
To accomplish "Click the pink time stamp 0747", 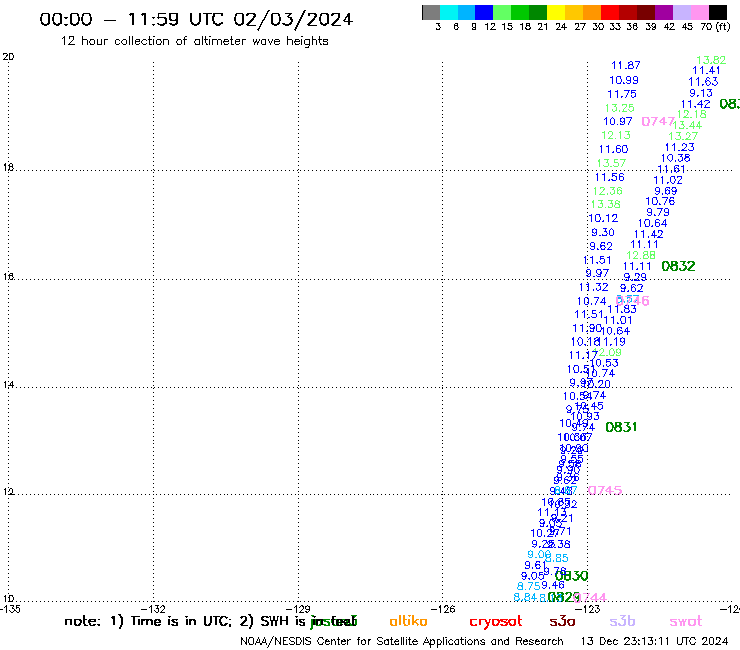I will (658, 122).
